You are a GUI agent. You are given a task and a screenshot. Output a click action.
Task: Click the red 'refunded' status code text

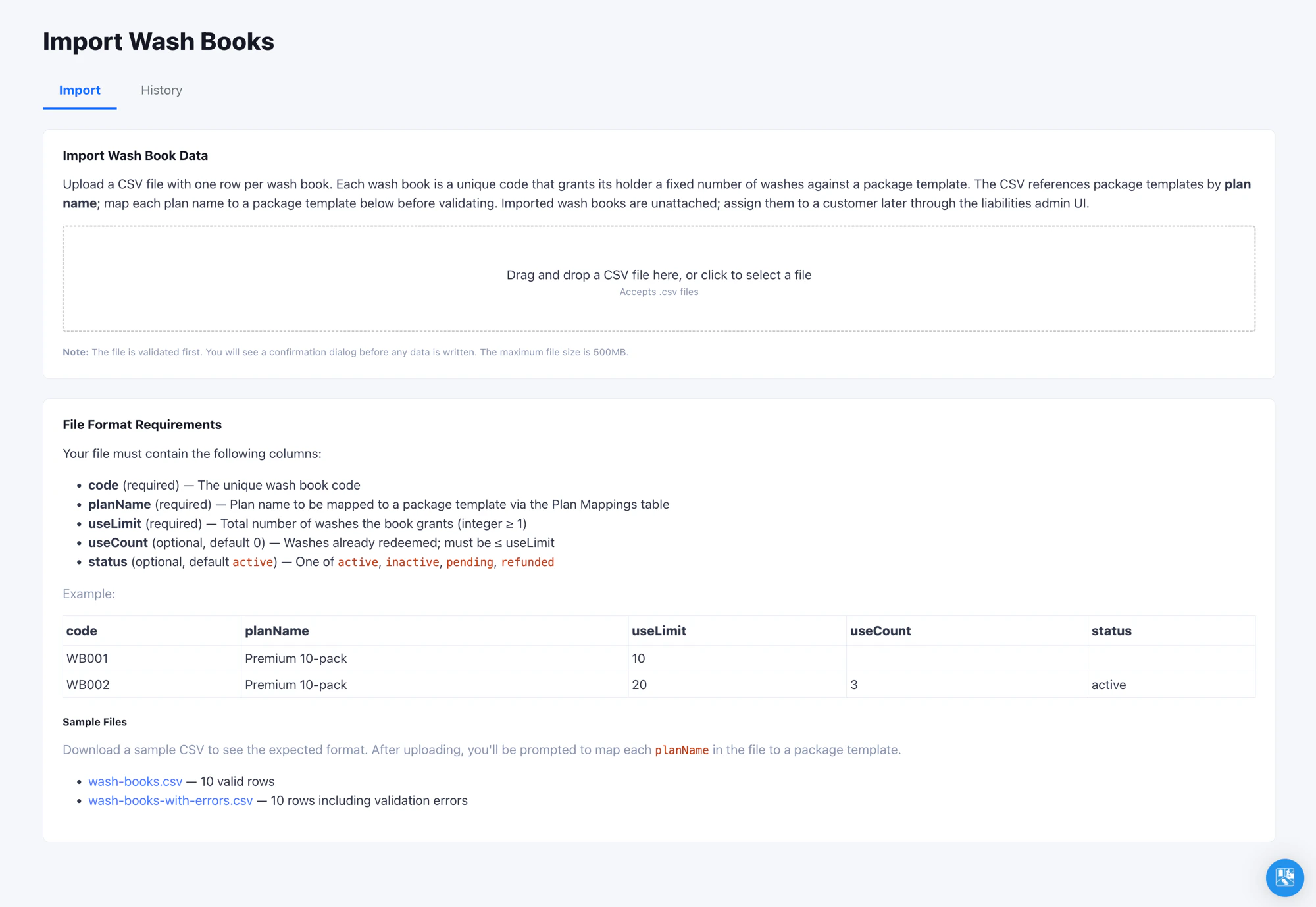tap(528, 562)
